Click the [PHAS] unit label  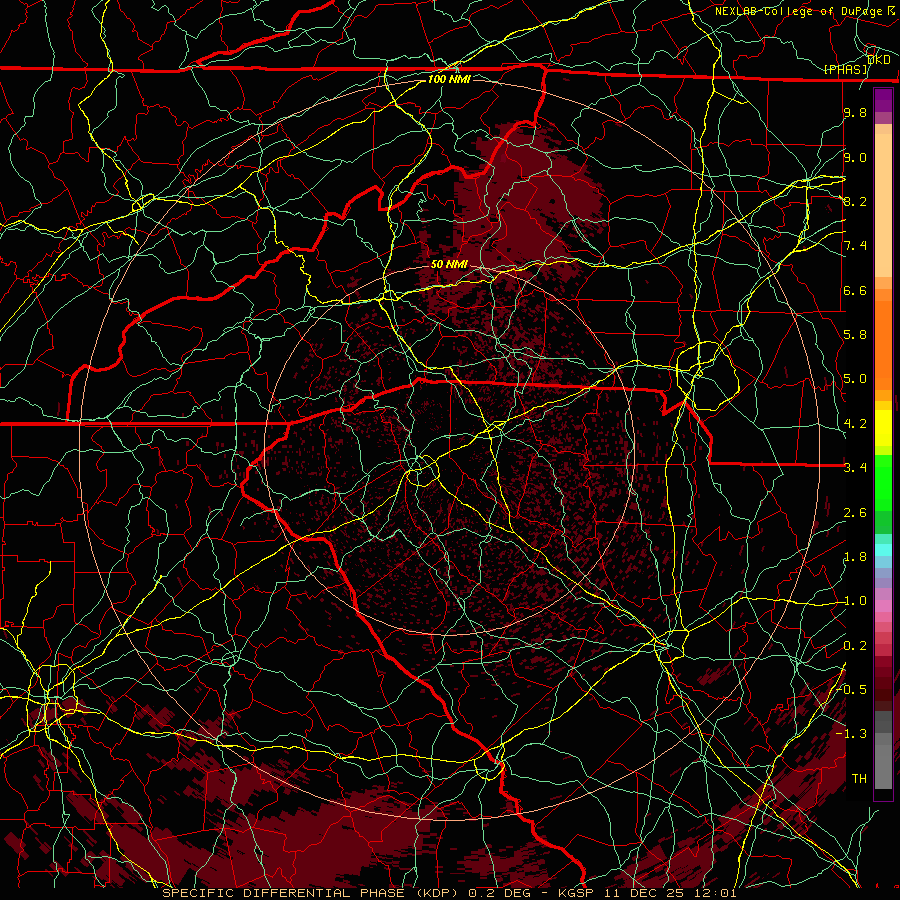pos(846,69)
